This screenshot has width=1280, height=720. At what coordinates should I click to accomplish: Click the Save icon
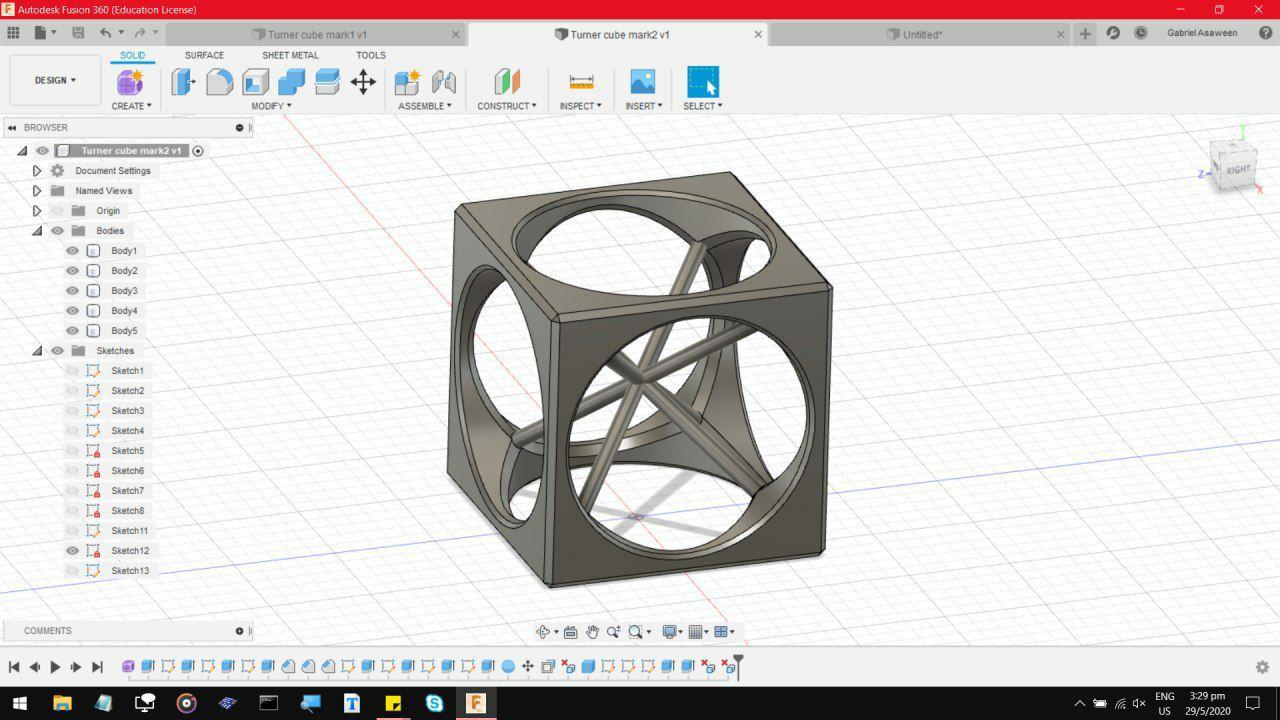[78, 33]
